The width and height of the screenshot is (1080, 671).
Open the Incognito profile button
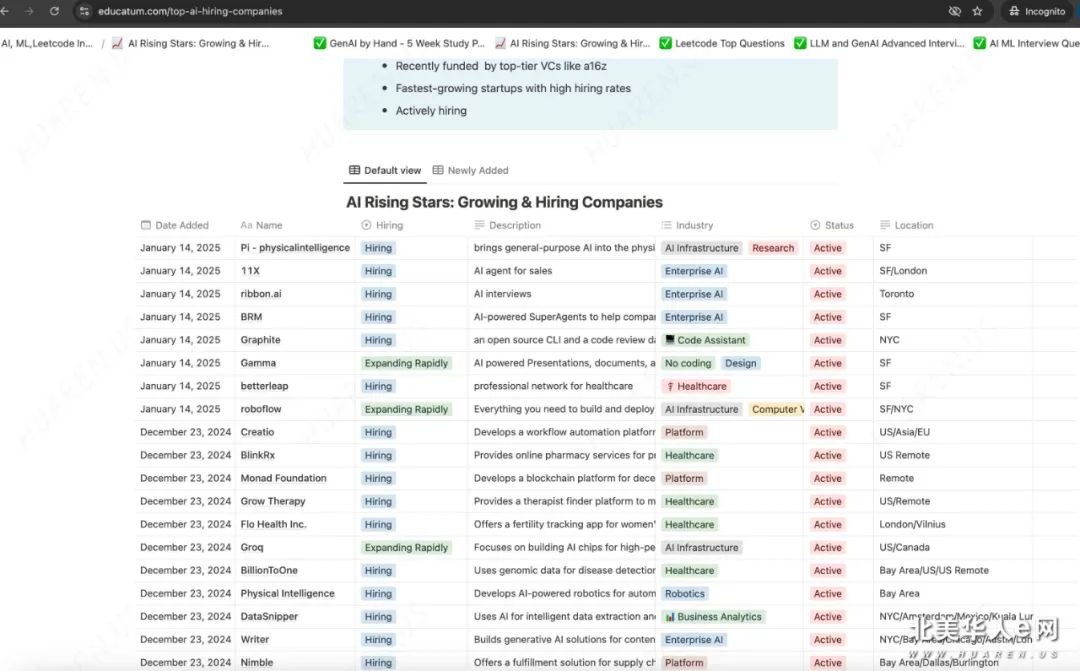click(x=1037, y=11)
